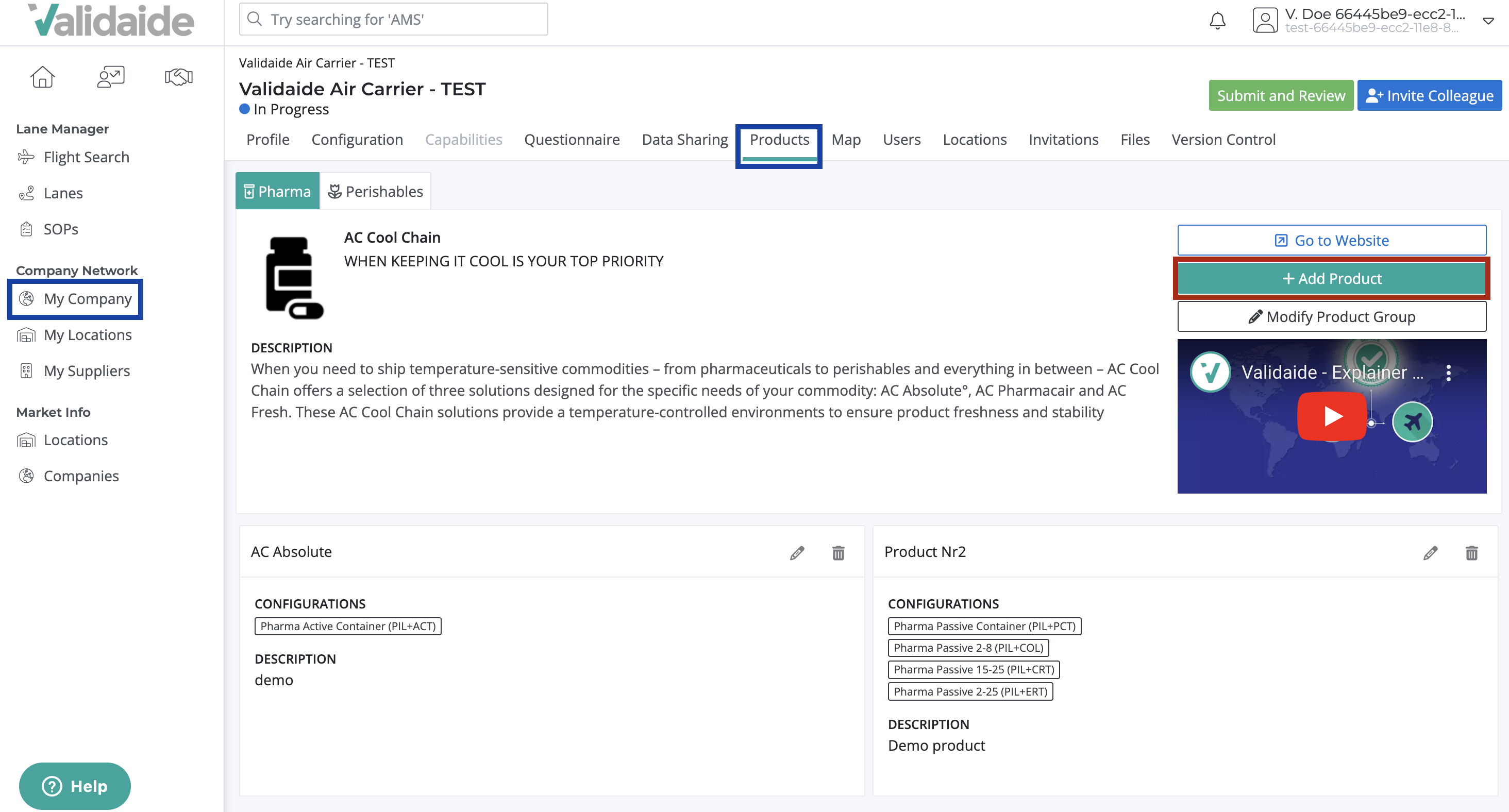
Task: Open SOPs under Lane Manager
Action: click(x=61, y=229)
